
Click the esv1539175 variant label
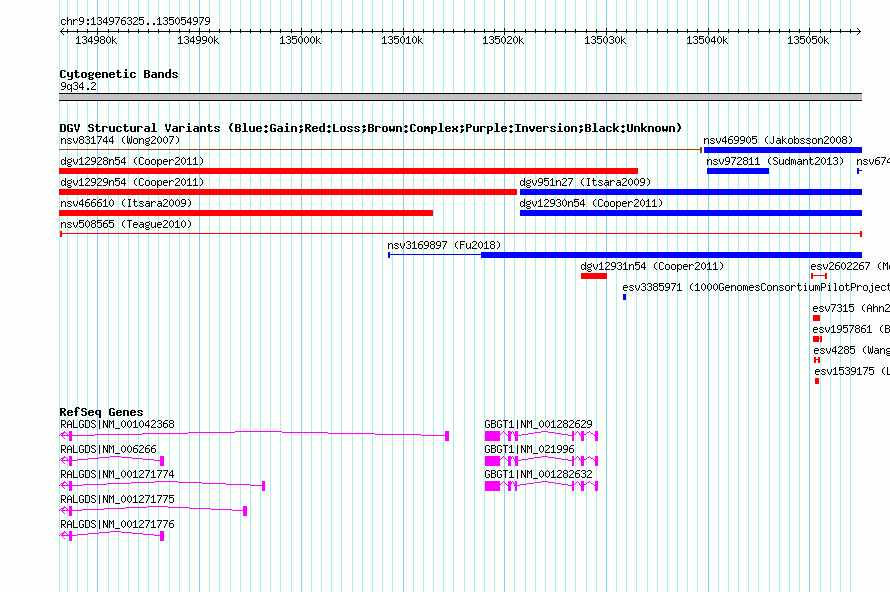point(852,371)
